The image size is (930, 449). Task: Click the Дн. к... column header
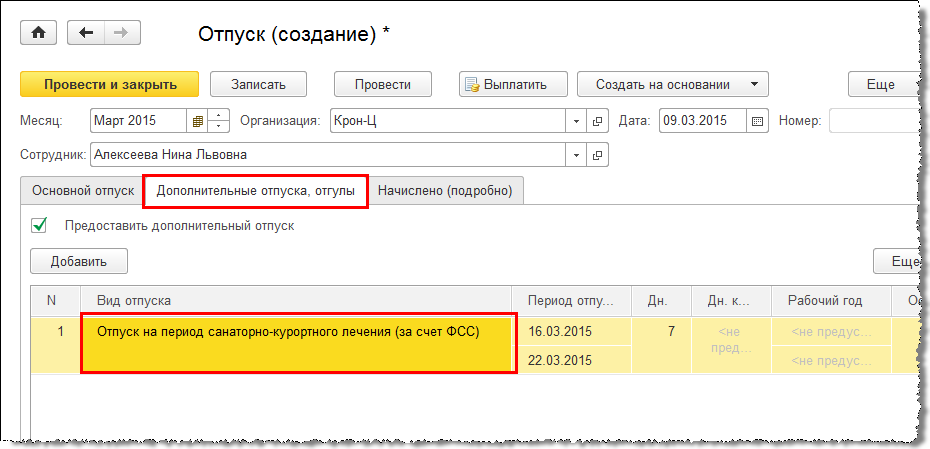731,301
